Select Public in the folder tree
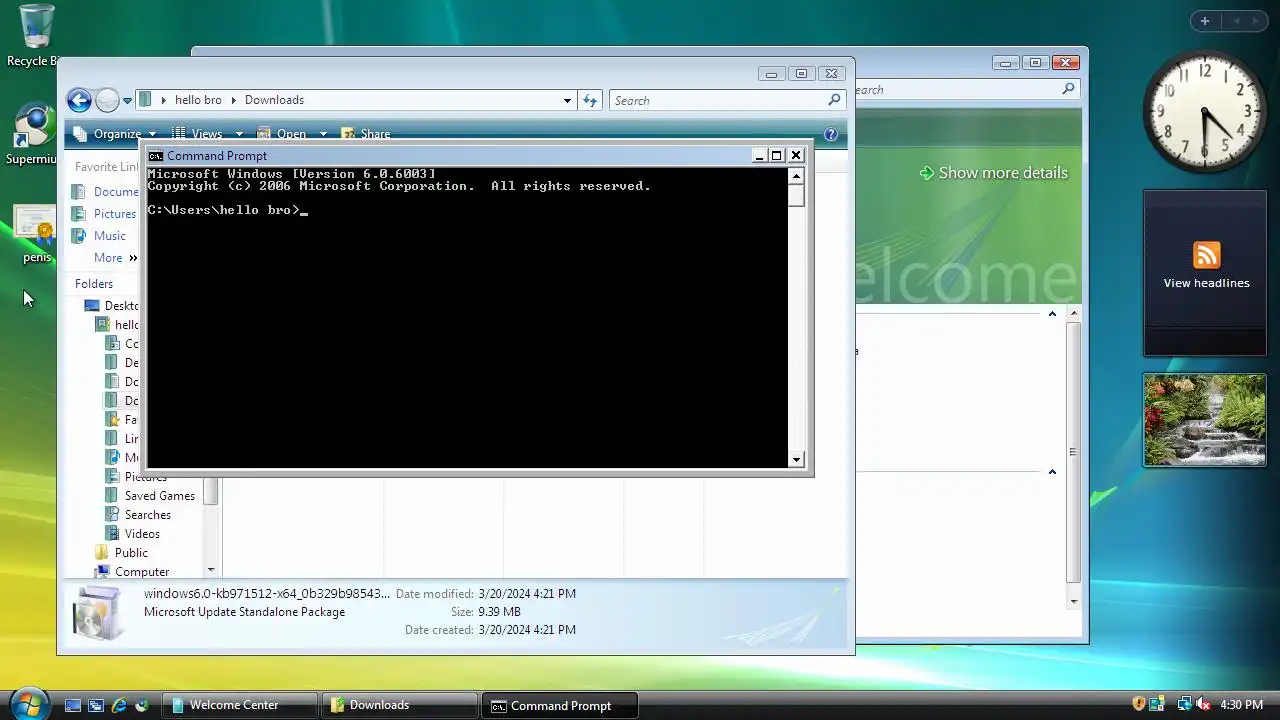The image size is (1280, 720). coord(121,553)
